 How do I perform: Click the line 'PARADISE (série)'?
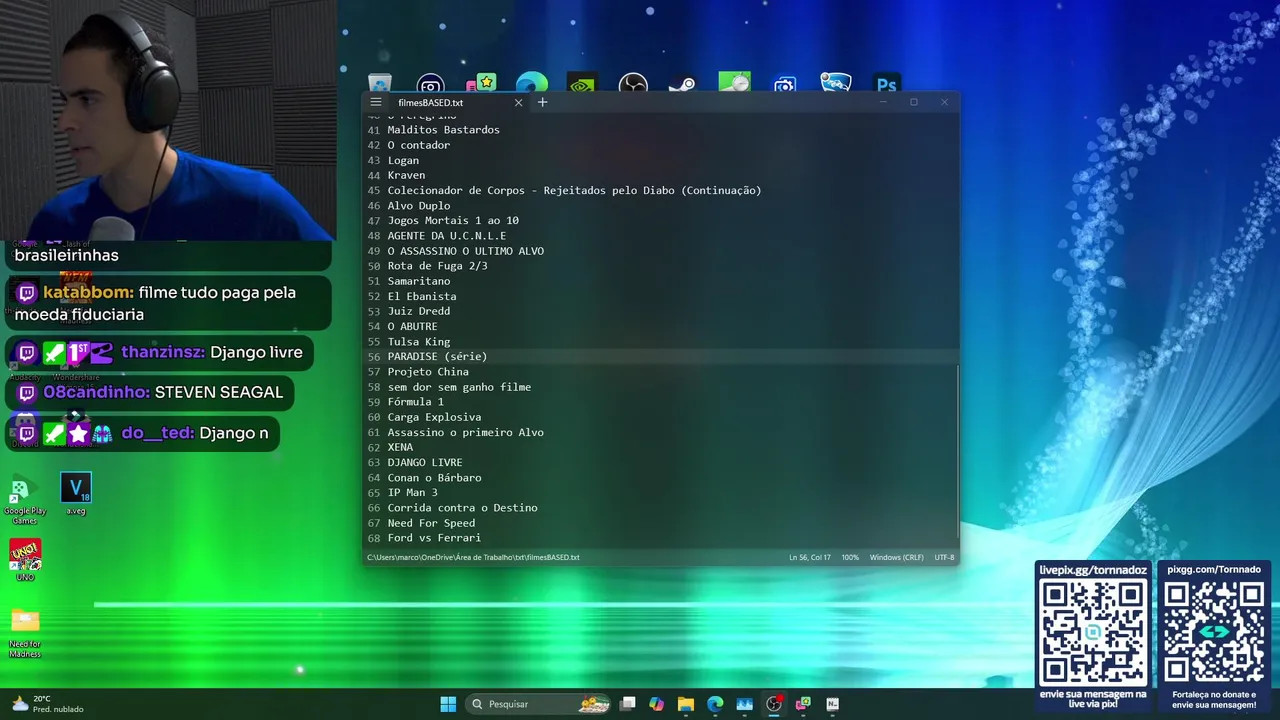(x=437, y=357)
